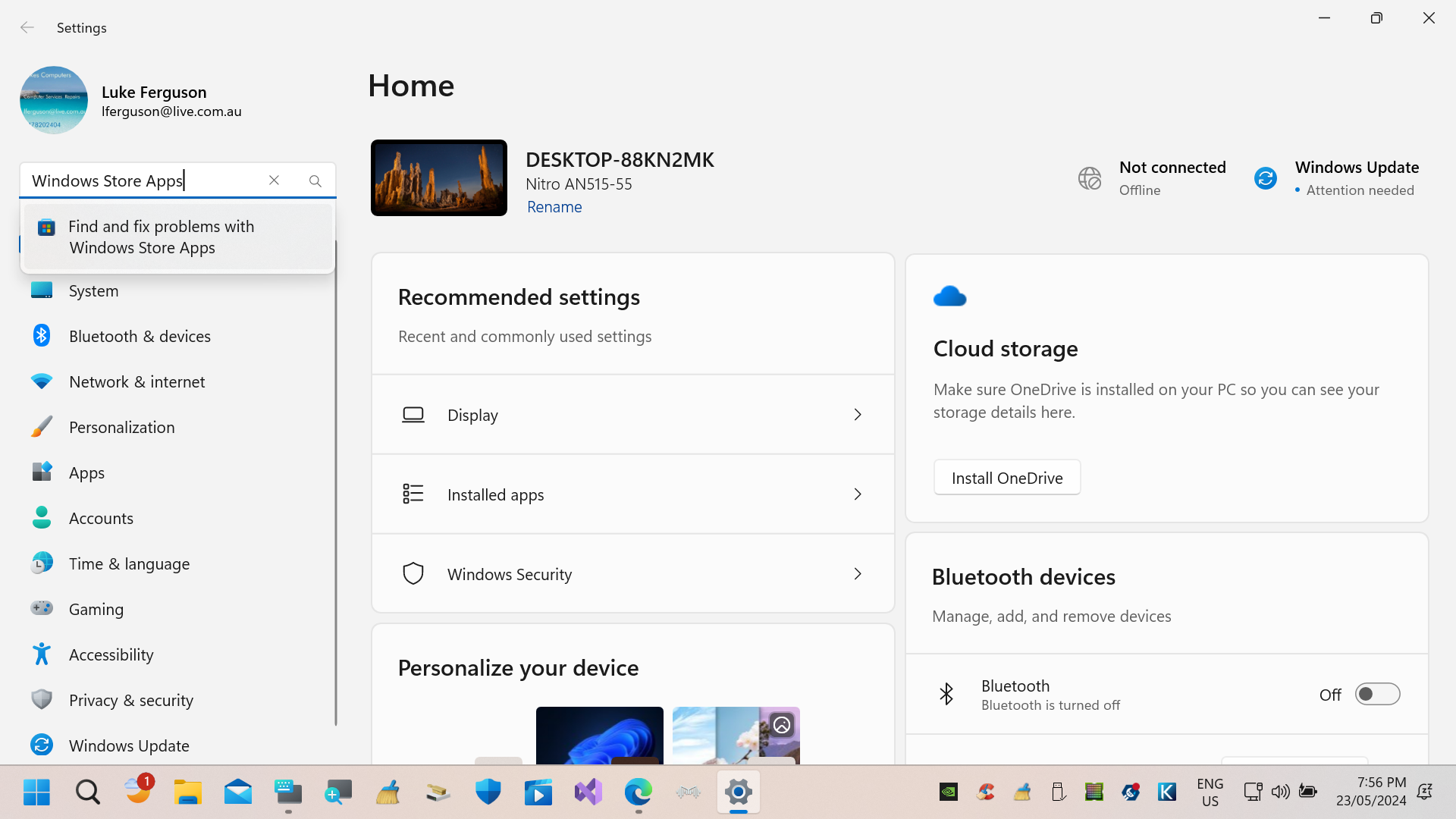
Task: Open the Display recommended setting
Action: tap(633, 415)
